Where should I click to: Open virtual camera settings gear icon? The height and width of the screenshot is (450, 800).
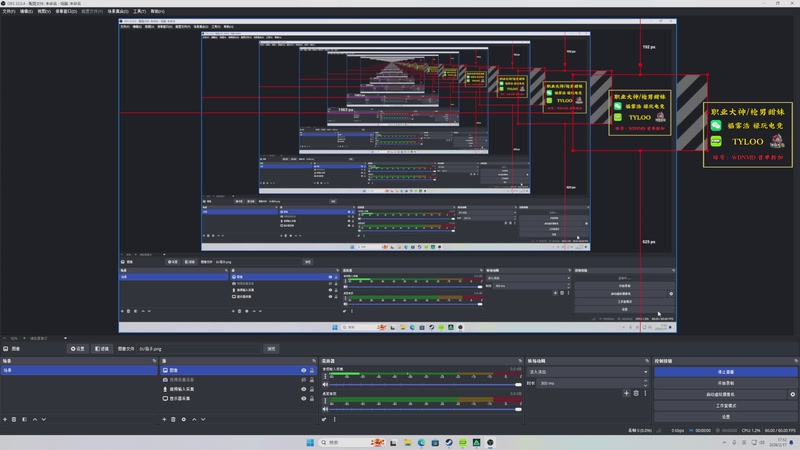click(793, 394)
